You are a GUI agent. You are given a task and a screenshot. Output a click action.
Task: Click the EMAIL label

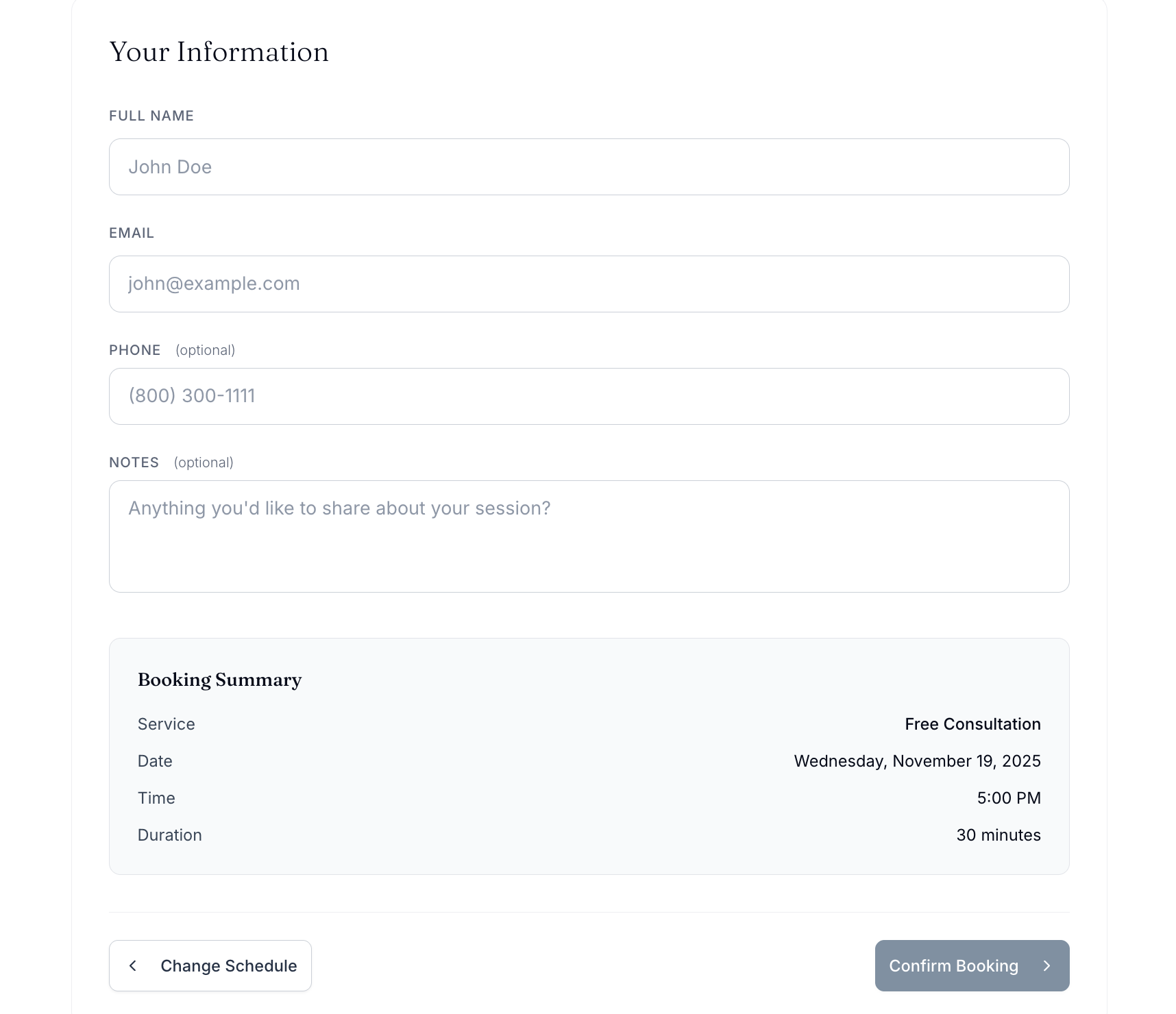[131, 232]
